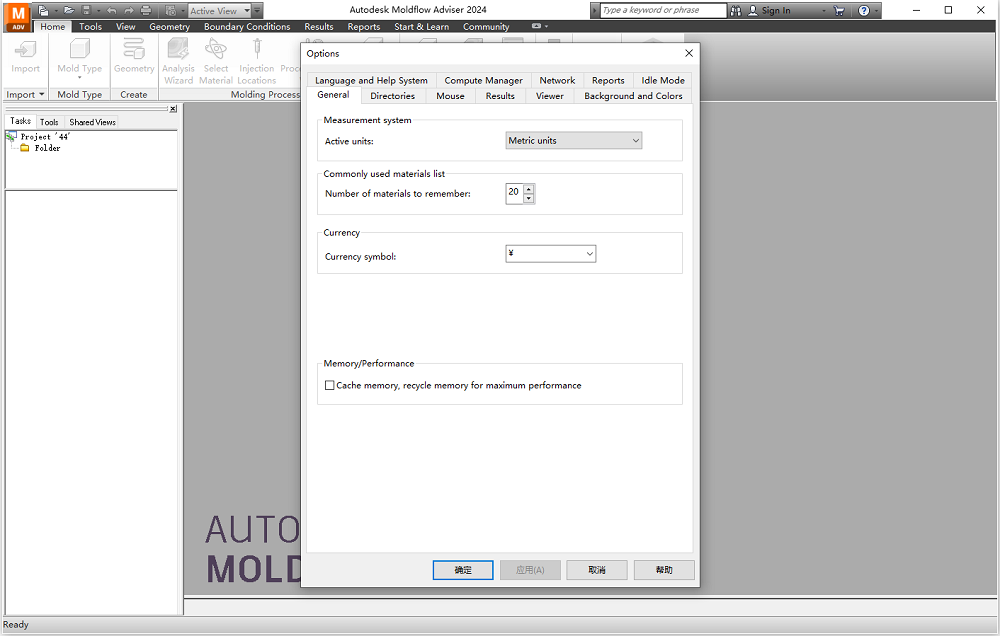Expand the search box arrow left of keyword field
Image resolution: width=1000 pixels, height=636 pixels.
(595, 11)
